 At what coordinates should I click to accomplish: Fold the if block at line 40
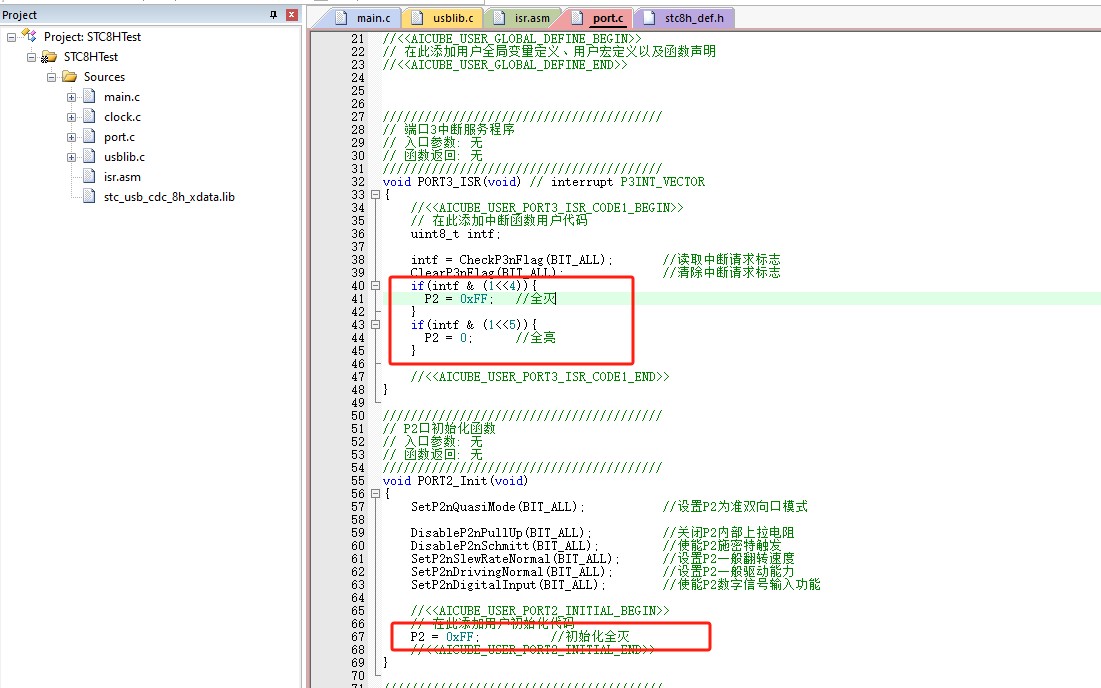point(375,286)
